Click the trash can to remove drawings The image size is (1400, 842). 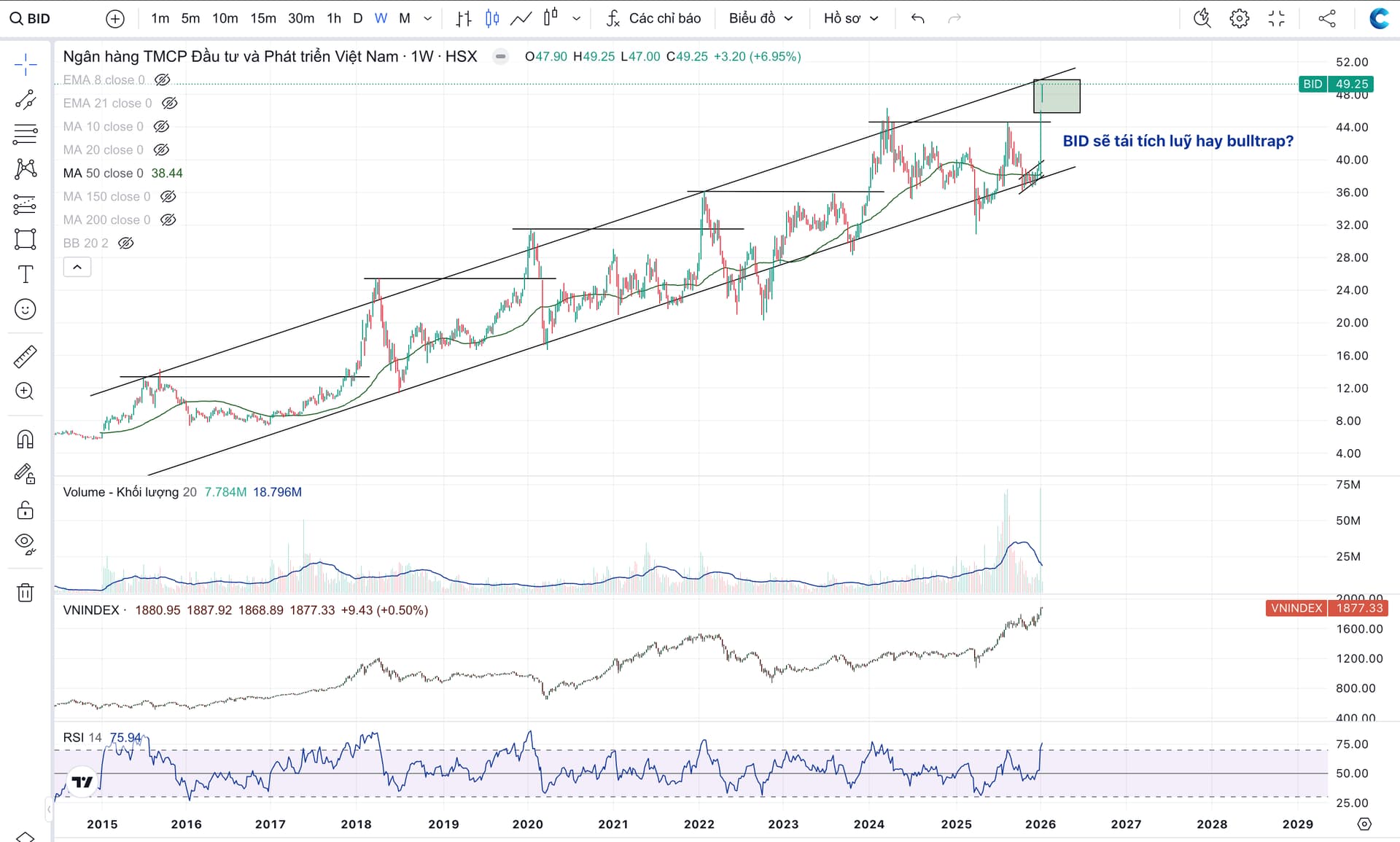(26, 592)
